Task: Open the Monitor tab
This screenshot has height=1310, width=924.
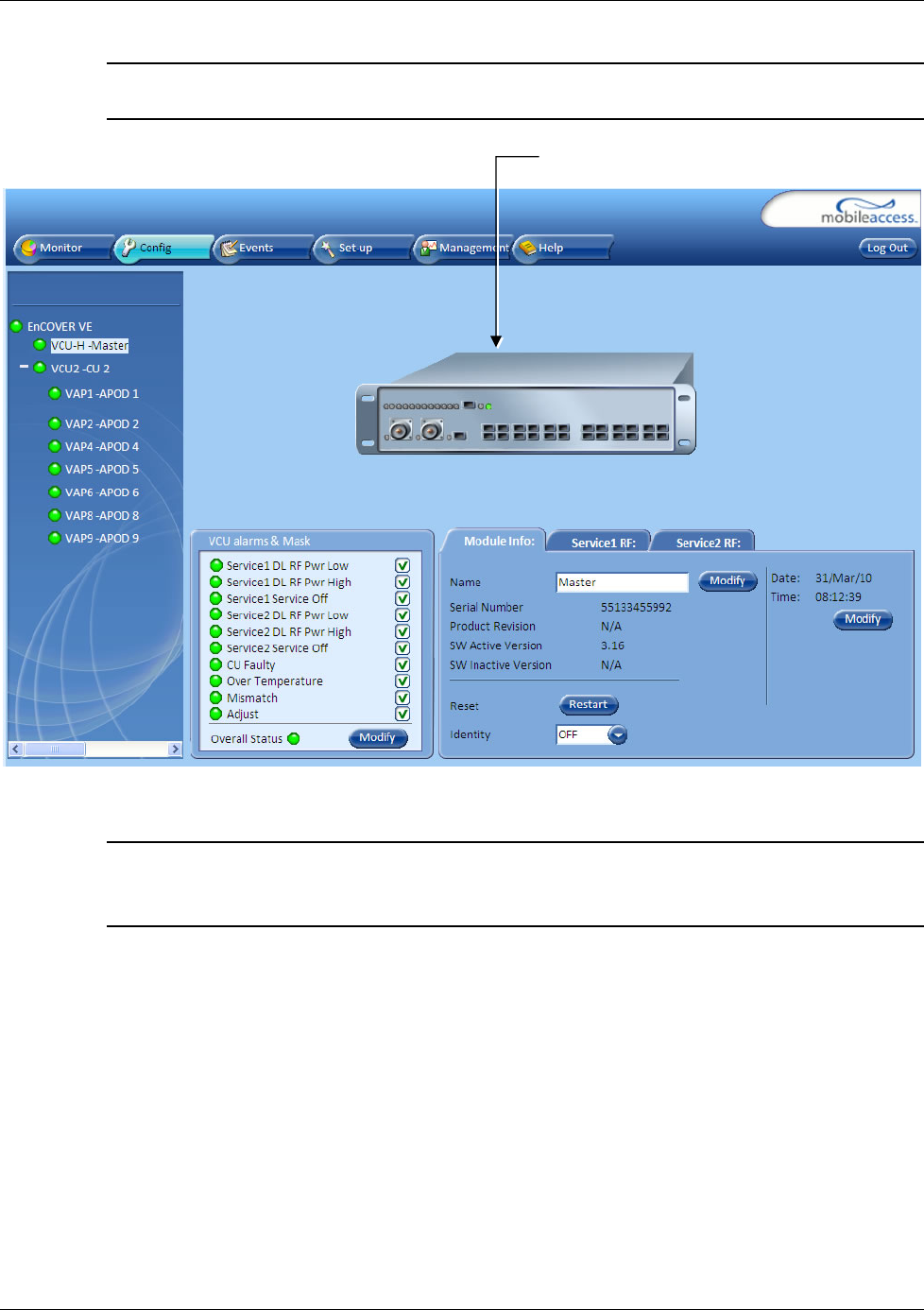Action: point(63,248)
